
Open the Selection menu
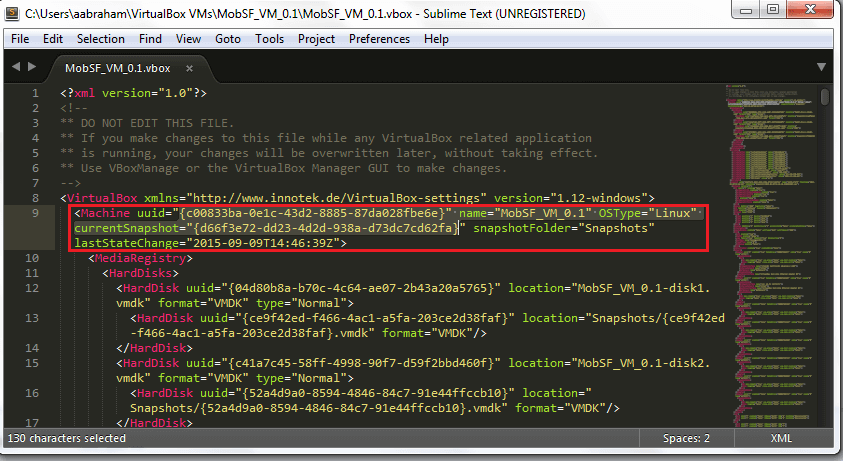[x=101, y=39]
